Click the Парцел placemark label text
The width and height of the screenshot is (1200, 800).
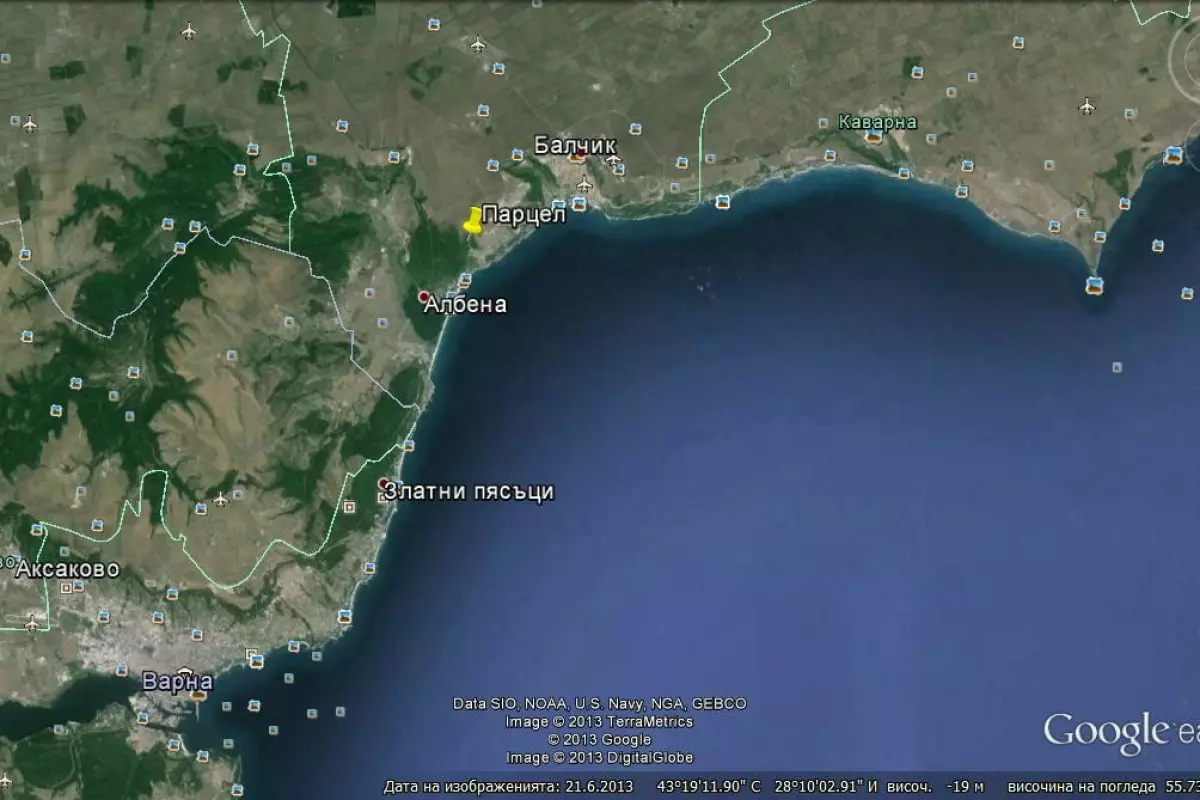(523, 213)
